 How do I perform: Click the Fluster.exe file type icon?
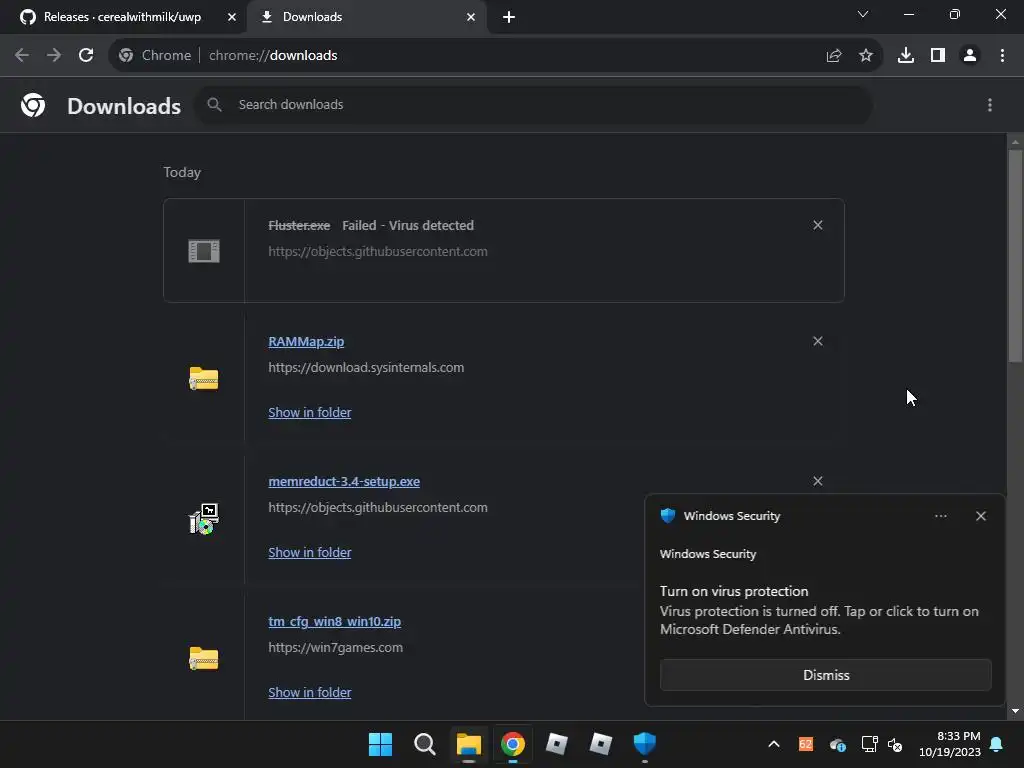pyautogui.click(x=204, y=251)
